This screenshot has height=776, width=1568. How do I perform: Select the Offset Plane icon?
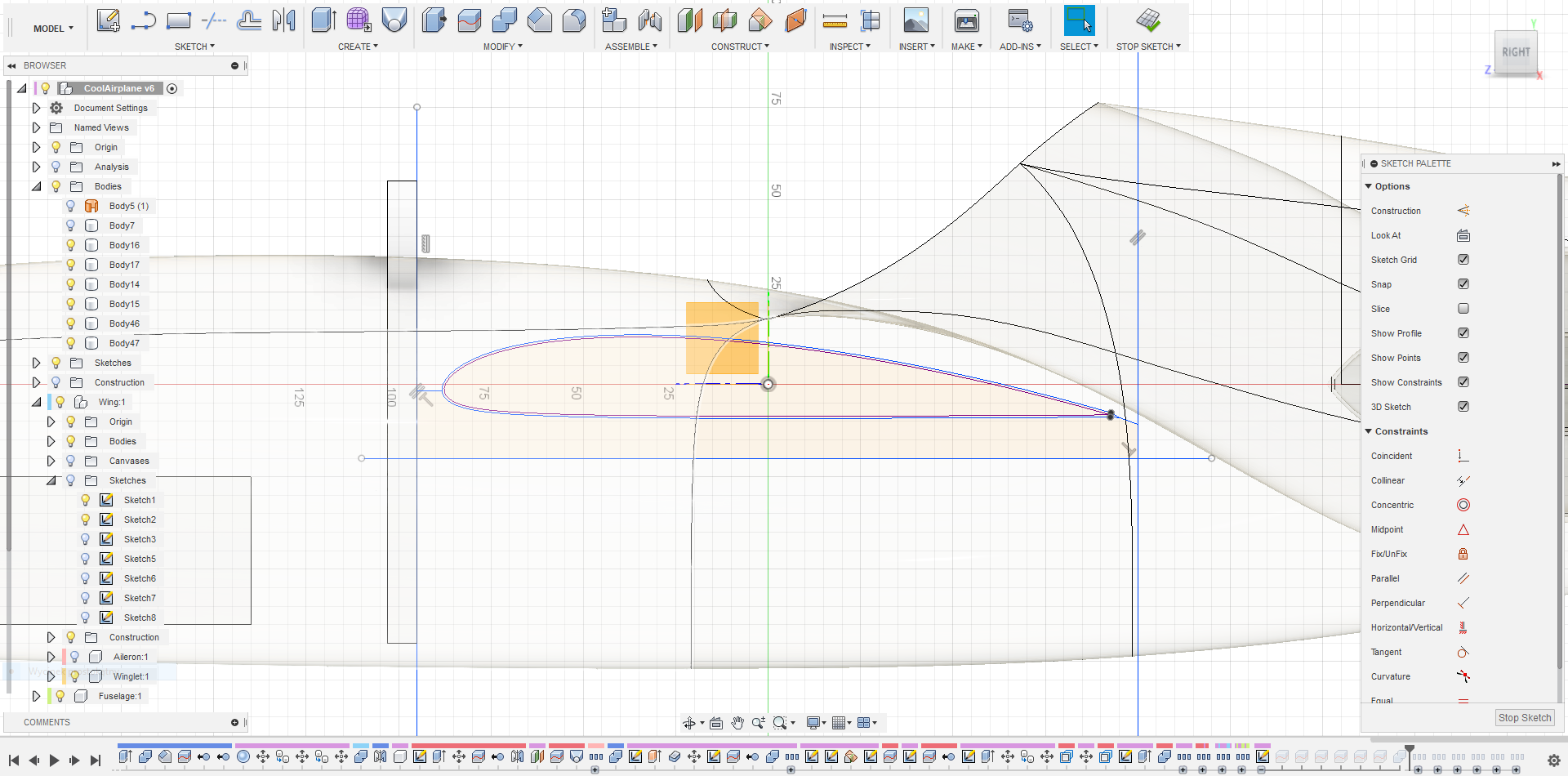point(690,20)
